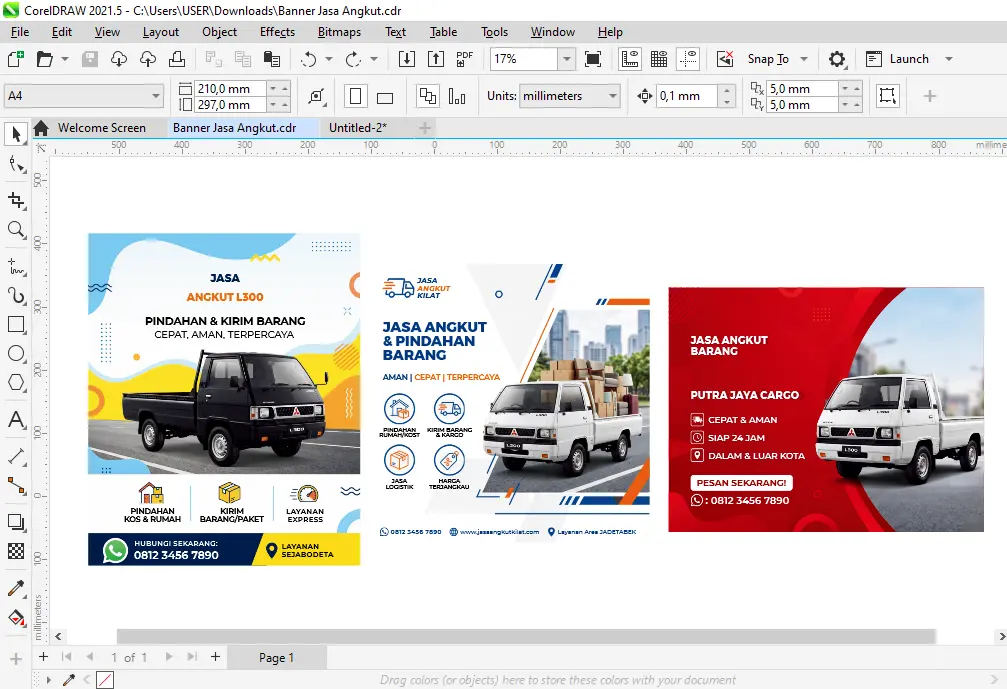Select the Parallel Dimension tool
Viewport: 1007px width, 689px height.
tap(16, 457)
